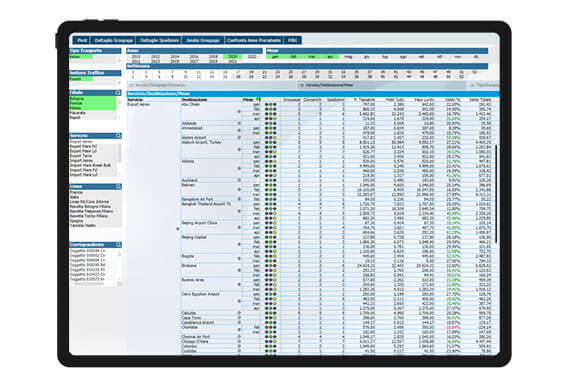Deselect Bologna in the Filiale list
570x390 pixels.
tap(93, 99)
